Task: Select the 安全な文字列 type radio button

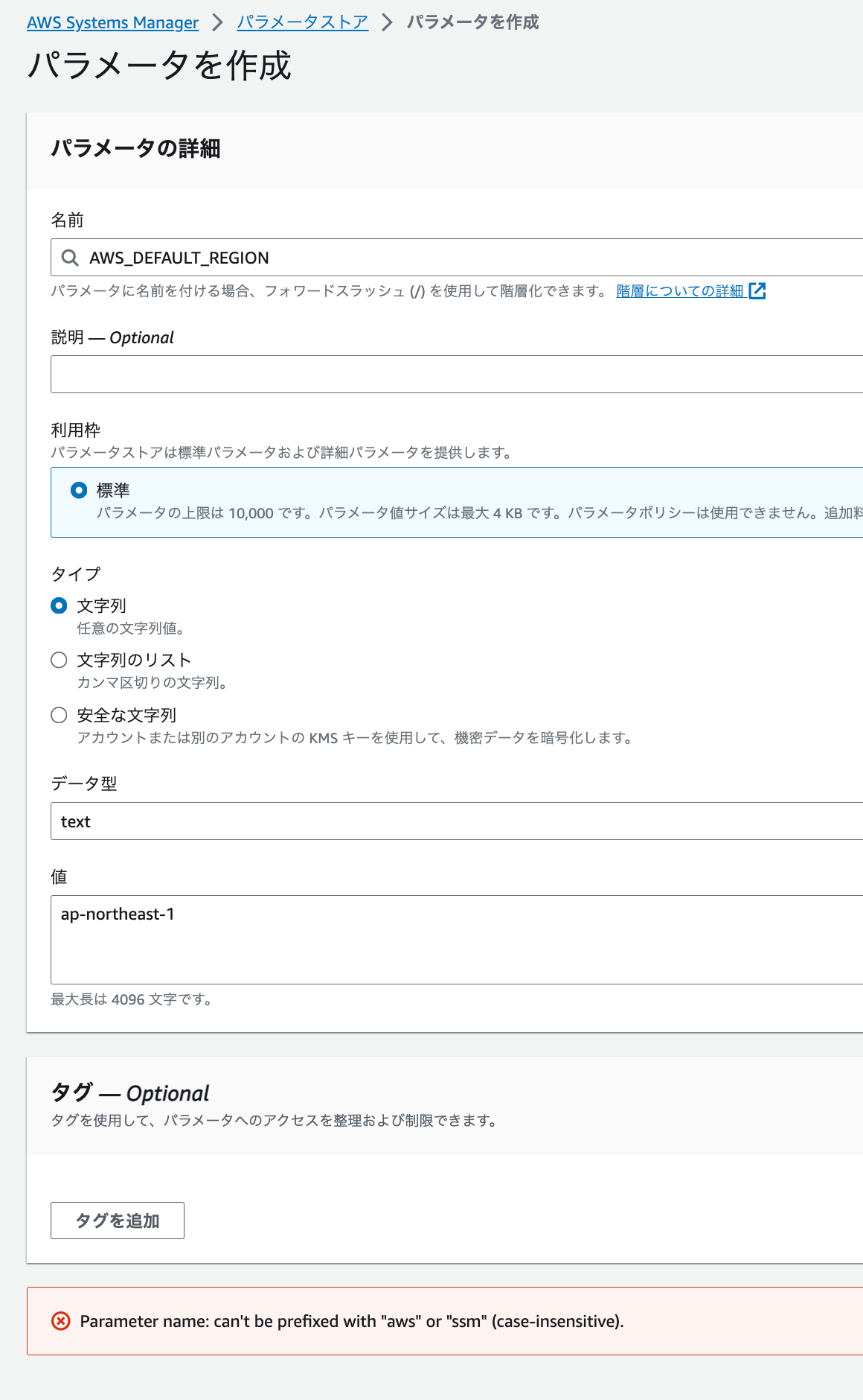Action: click(x=59, y=715)
